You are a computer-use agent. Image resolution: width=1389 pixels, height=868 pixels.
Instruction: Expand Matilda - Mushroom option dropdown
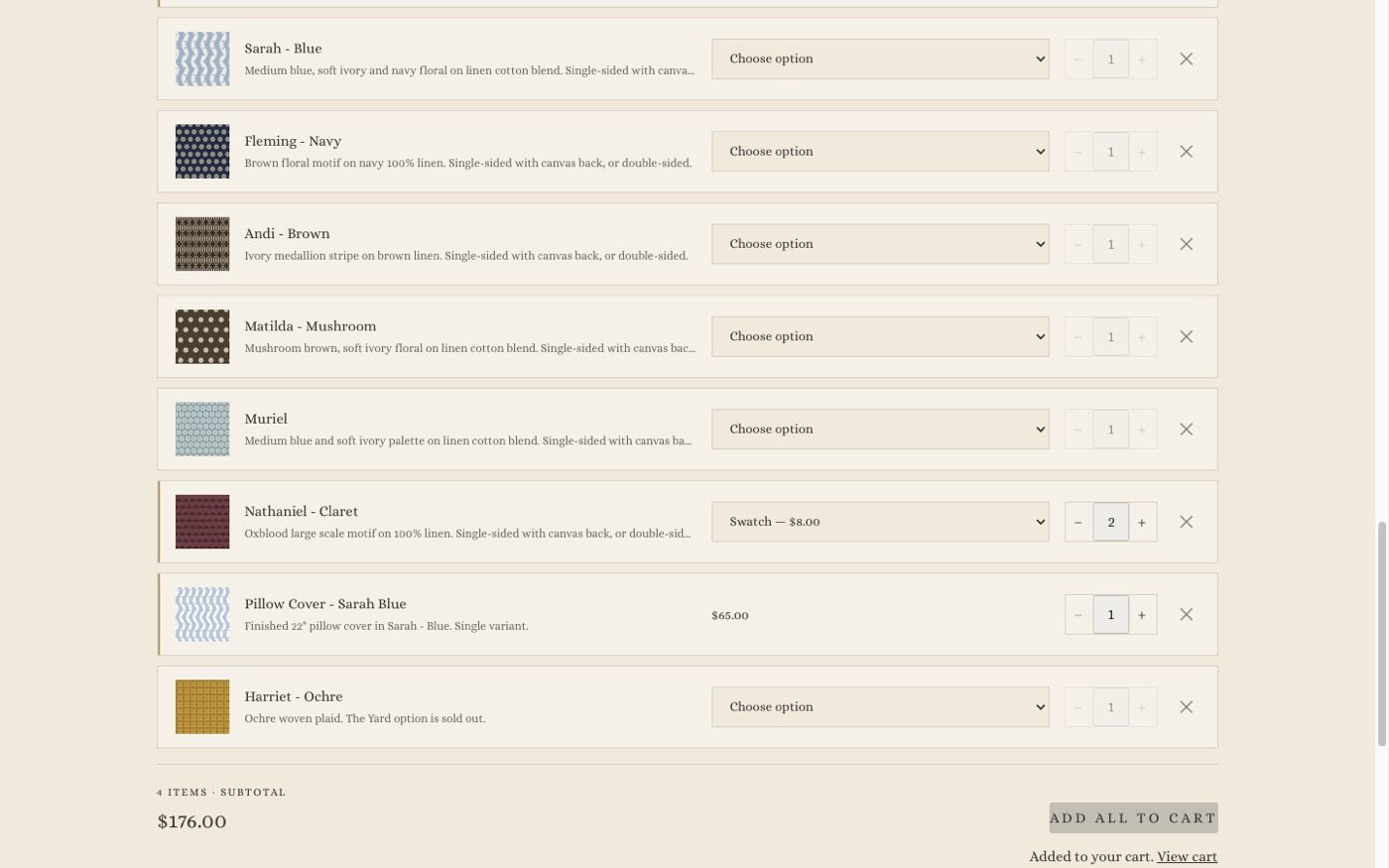tap(880, 336)
